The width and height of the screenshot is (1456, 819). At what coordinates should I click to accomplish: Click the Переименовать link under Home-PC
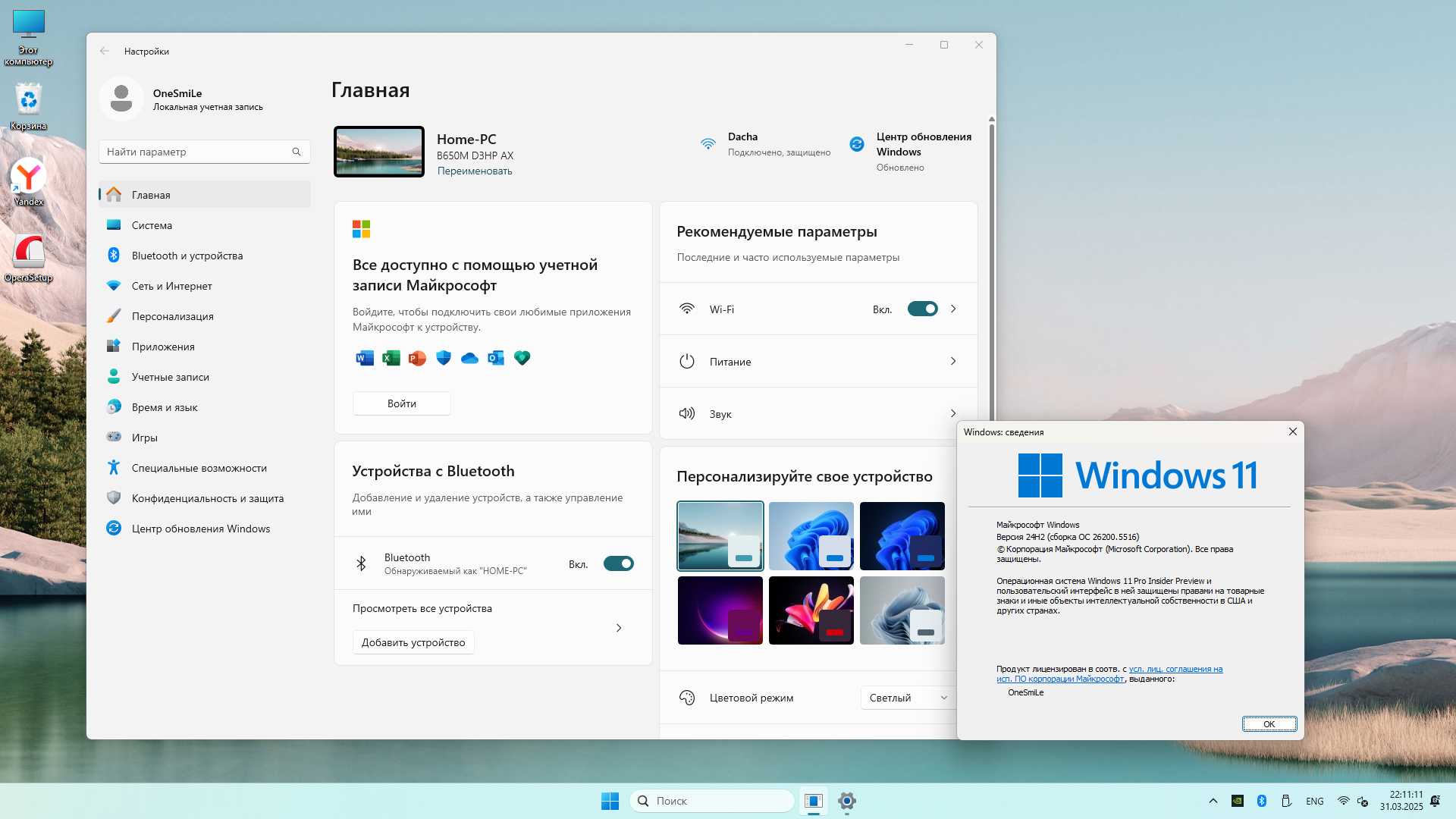tap(475, 171)
